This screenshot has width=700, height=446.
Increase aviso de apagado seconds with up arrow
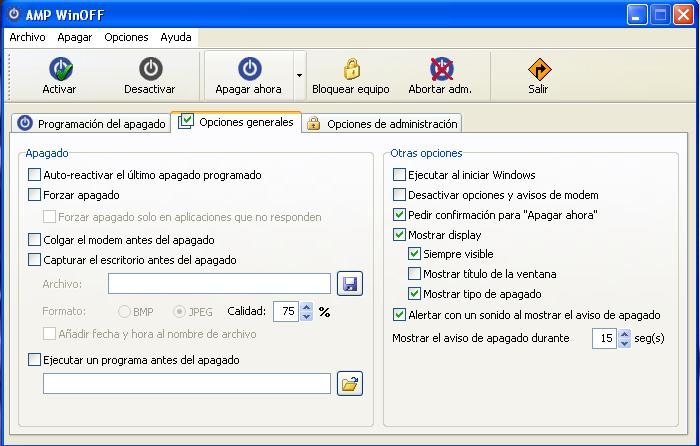click(625, 333)
